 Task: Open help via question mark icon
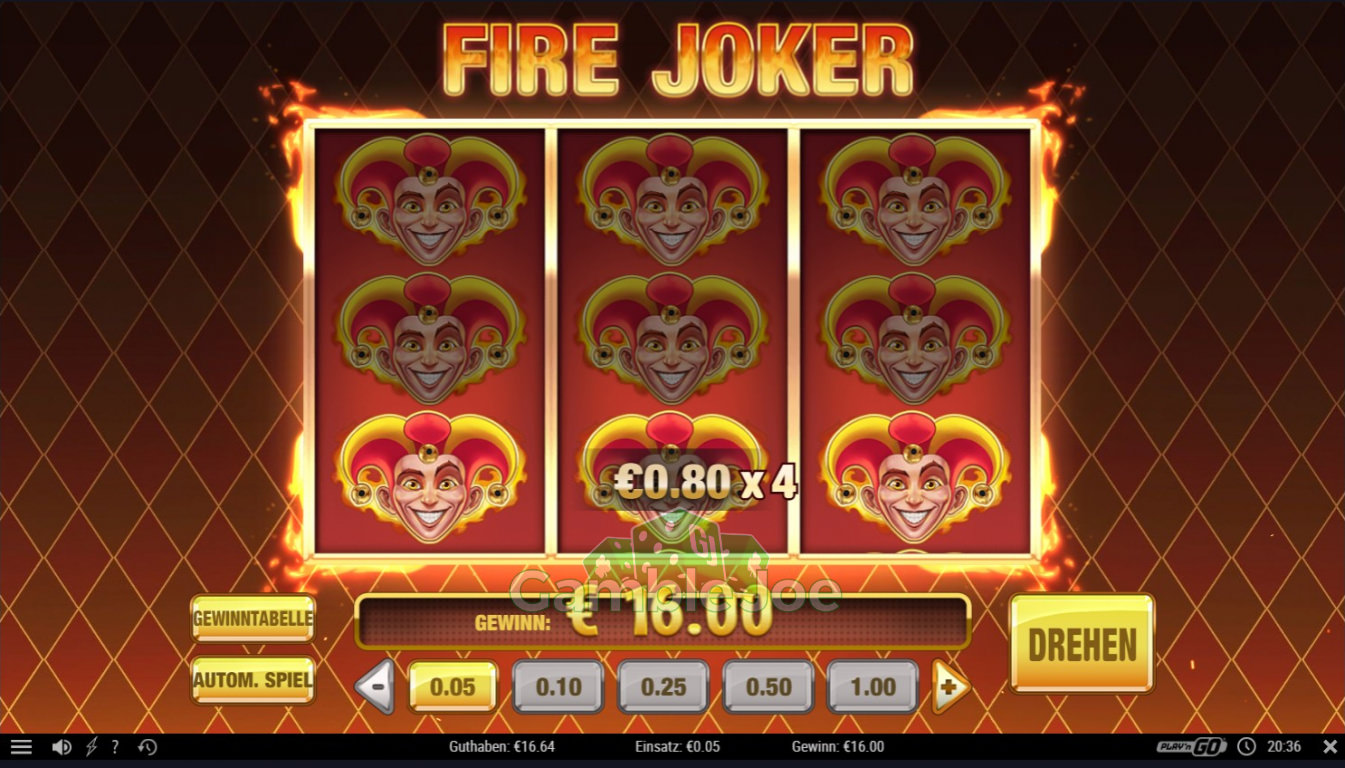115,747
